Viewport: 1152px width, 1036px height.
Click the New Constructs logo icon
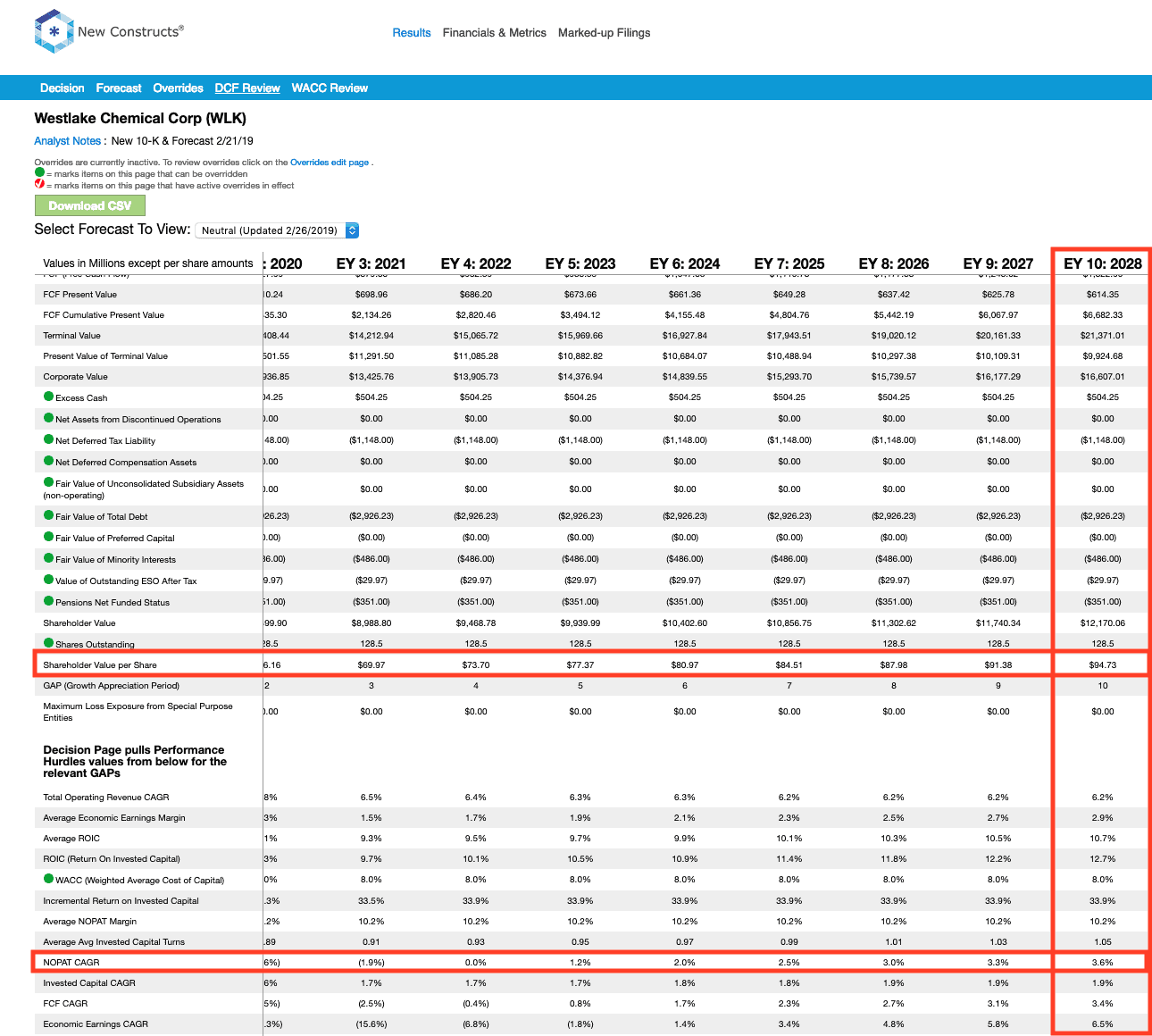[53, 31]
